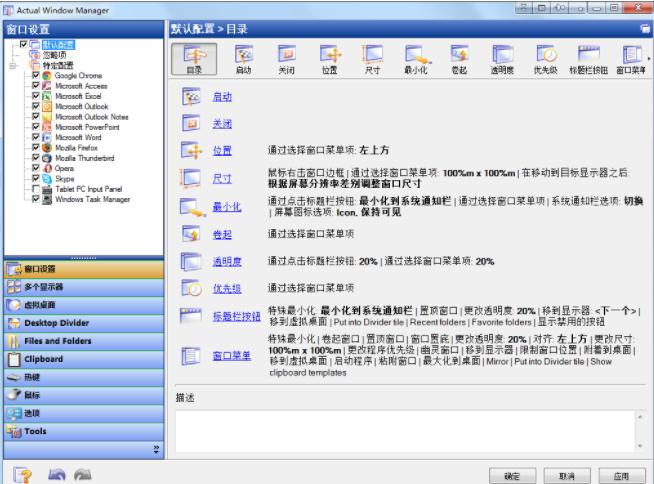Screen dimensions: 654x484
Task: Expand more toolbar items arrow
Action: pos(649,58)
